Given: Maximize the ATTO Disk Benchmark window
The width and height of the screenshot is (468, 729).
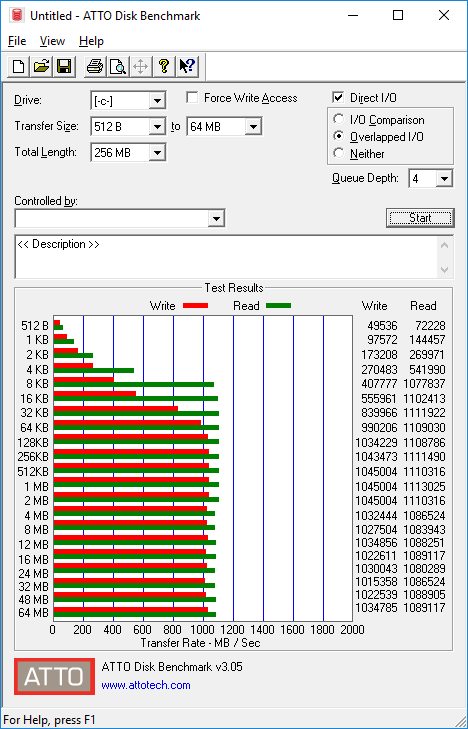Looking at the screenshot, I should (x=398, y=15).
